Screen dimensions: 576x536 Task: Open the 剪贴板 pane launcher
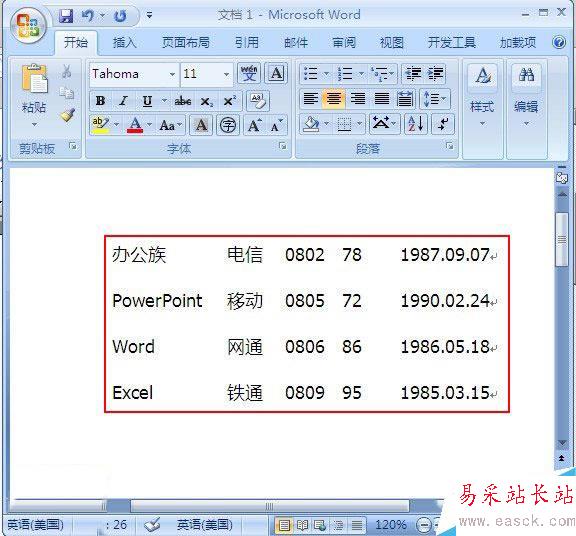point(73,146)
